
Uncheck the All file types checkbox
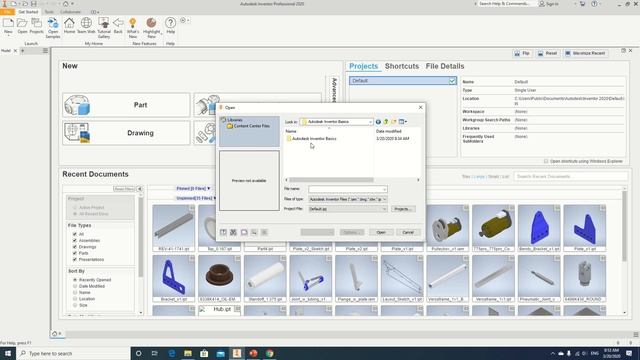[75, 234]
